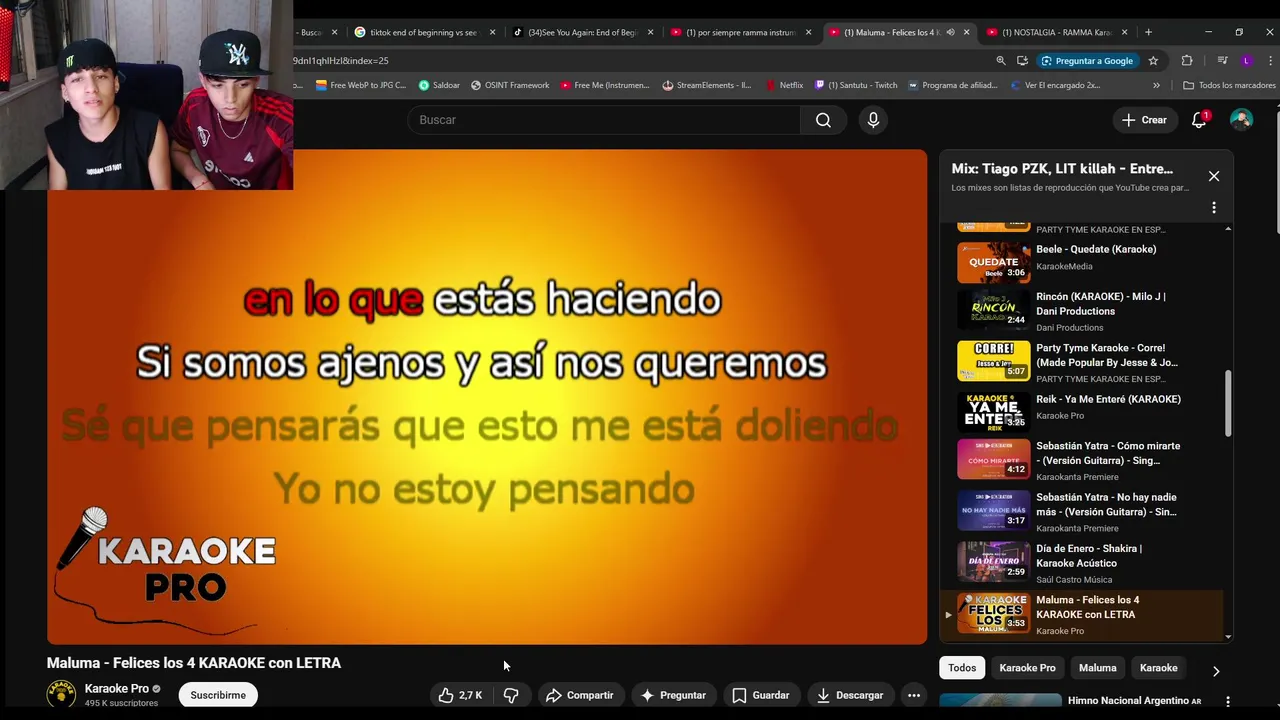Screen dimensions: 1280x720
Task: Open the Karaoke Pro channel name link
Action: (117, 688)
